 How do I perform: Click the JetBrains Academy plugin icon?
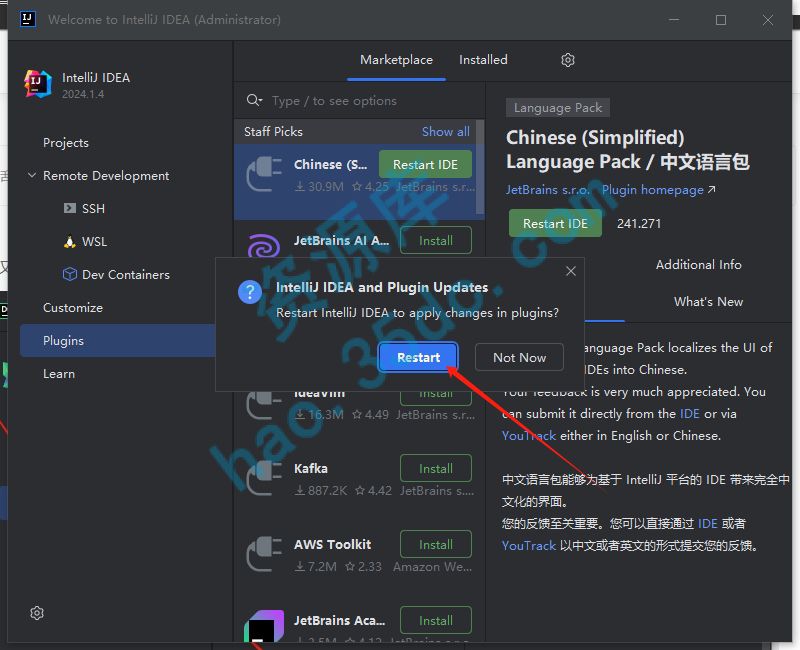[x=264, y=626]
